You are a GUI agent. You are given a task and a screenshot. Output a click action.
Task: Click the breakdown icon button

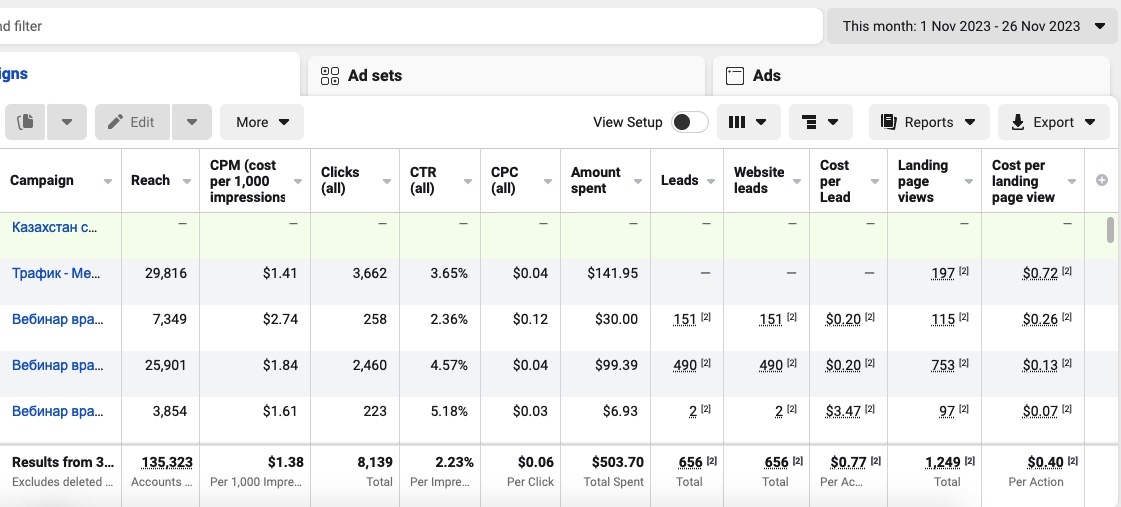pyautogui.click(x=809, y=122)
